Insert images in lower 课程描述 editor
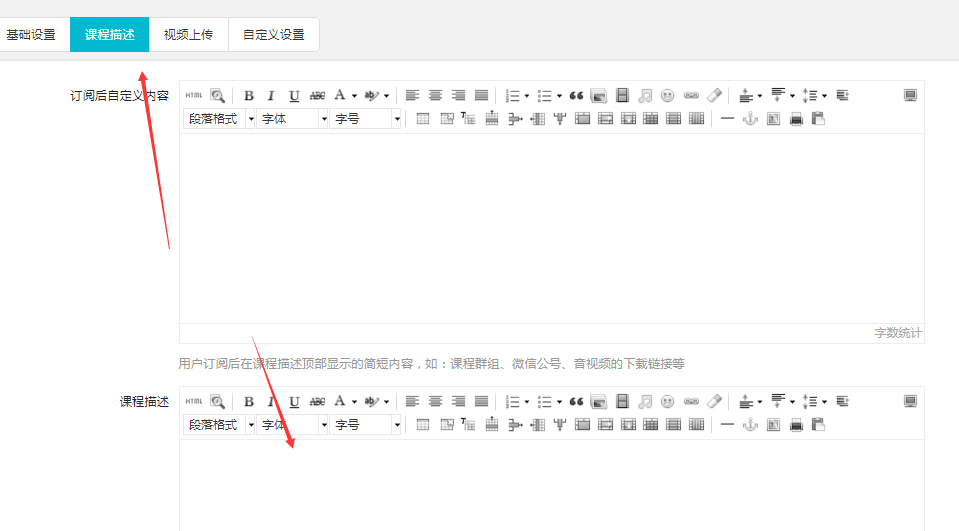This screenshot has height=531, width=959. (x=599, y=401)
